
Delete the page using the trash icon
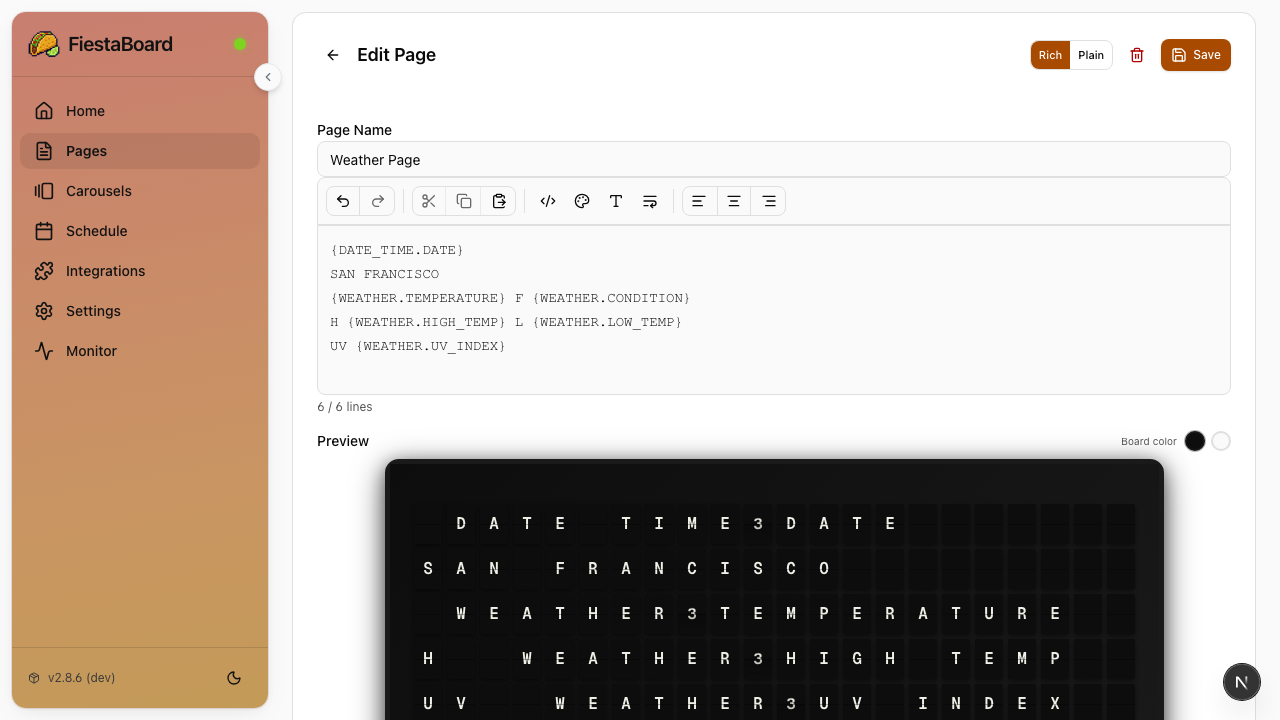(1137, 55)
